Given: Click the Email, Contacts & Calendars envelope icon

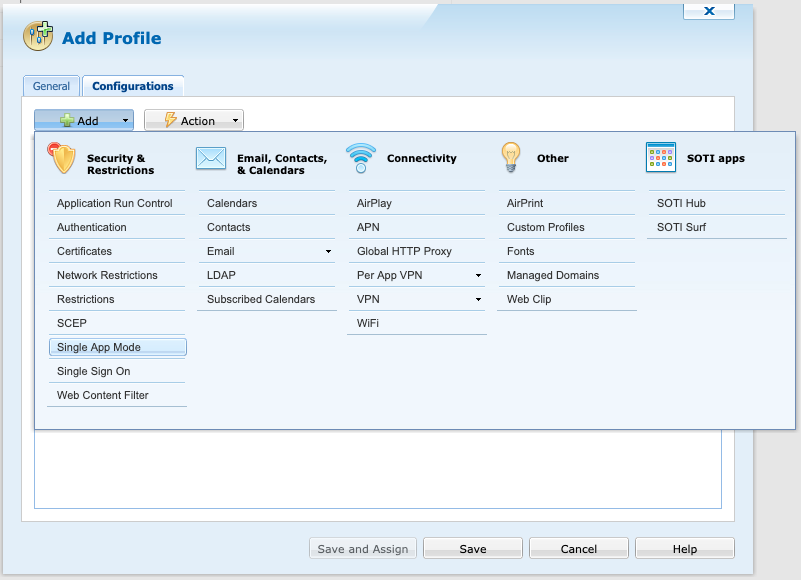Looking at the screenshot, I should [211, 158].
